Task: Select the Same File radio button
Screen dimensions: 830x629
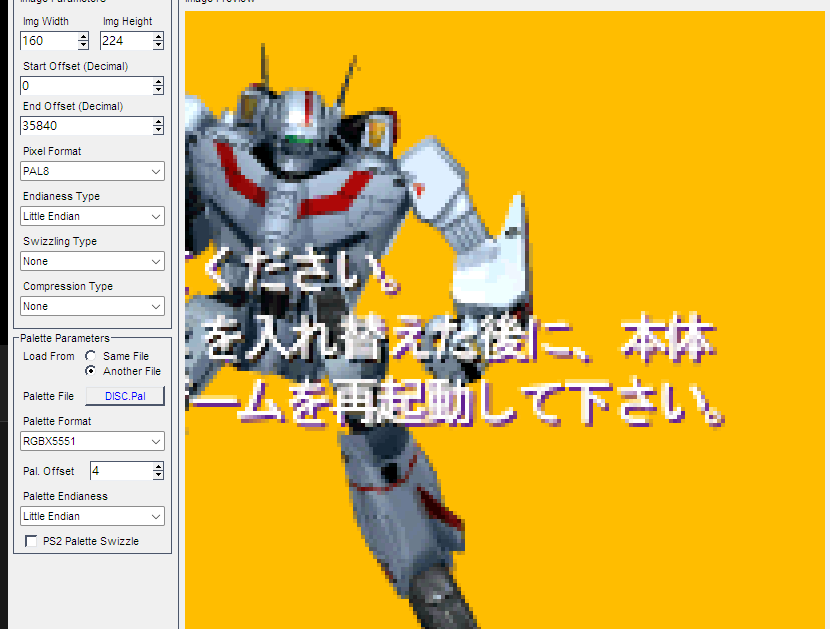Action: [91, 356]
